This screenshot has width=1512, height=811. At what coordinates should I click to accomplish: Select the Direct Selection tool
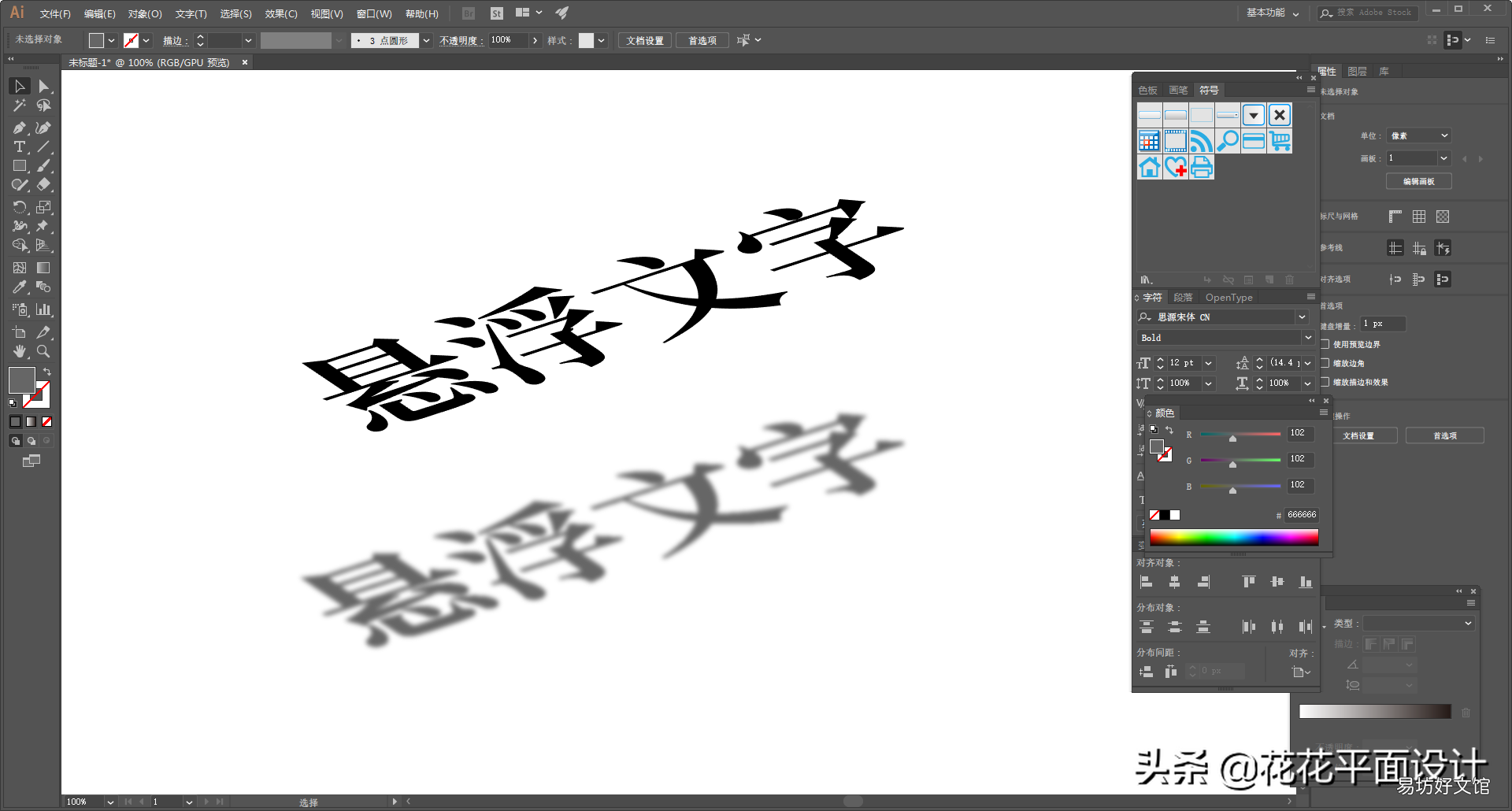click(x=44, y=87)
